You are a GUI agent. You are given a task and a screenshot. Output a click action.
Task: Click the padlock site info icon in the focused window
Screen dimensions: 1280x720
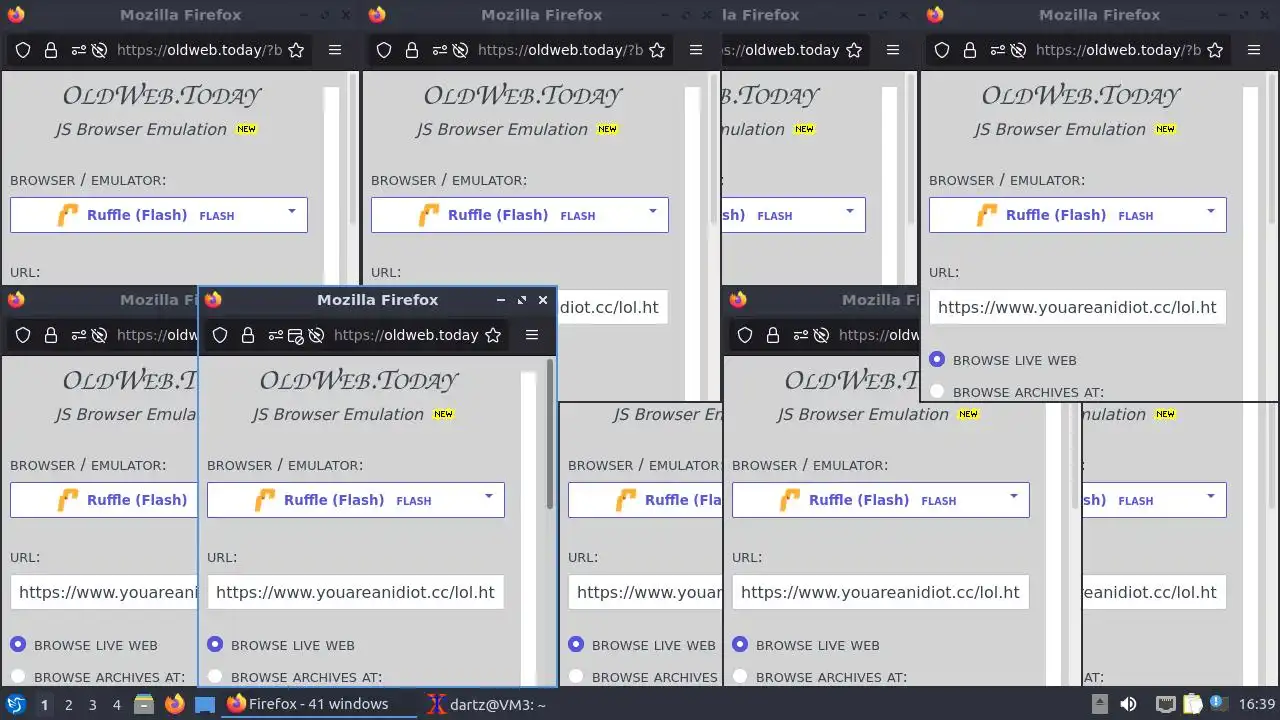coord(248,335)
